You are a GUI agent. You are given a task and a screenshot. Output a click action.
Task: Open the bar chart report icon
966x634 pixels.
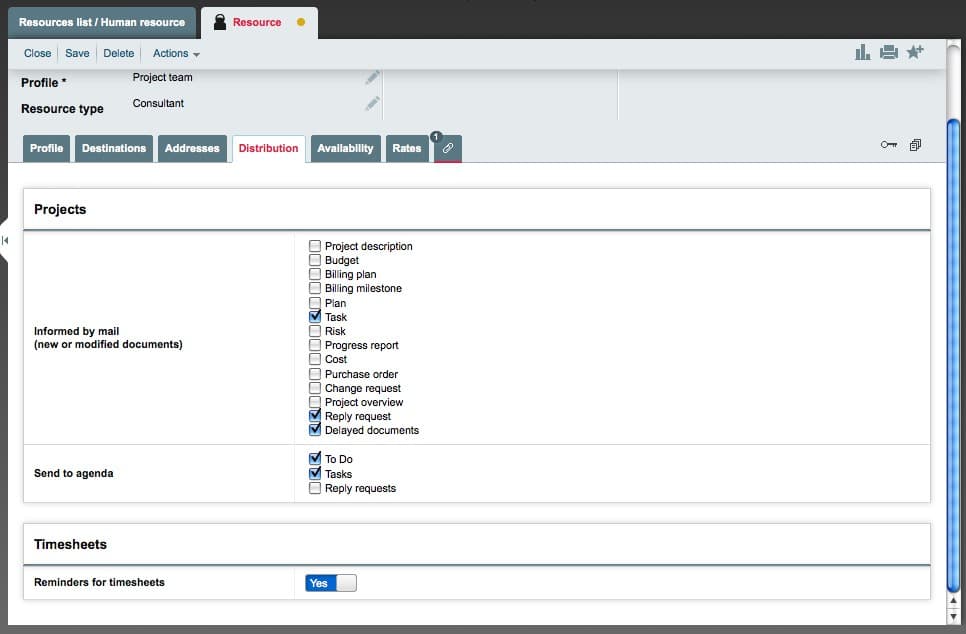pos(862,53)
